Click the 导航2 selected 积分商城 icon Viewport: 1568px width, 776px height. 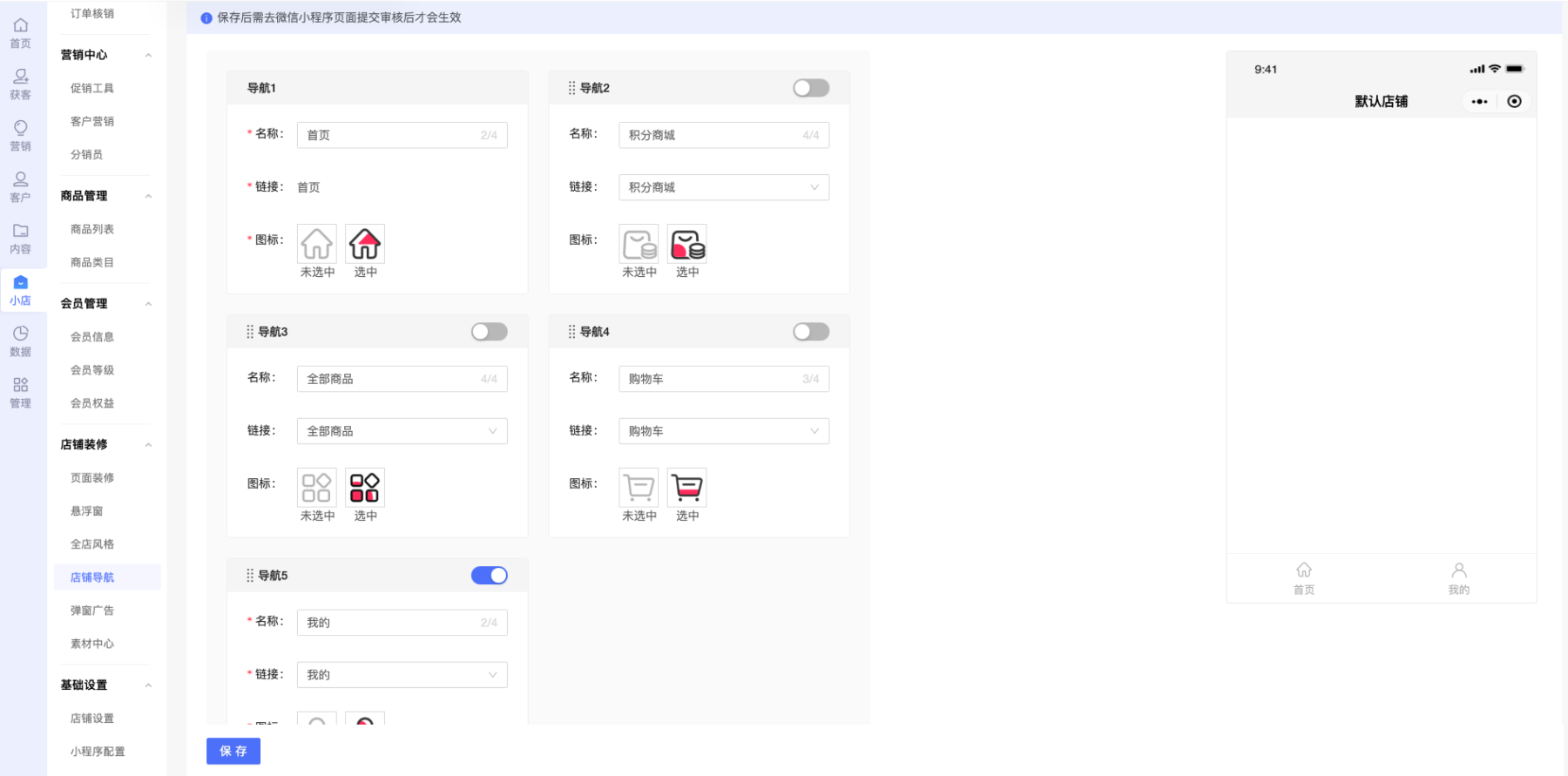pos(687,244)
